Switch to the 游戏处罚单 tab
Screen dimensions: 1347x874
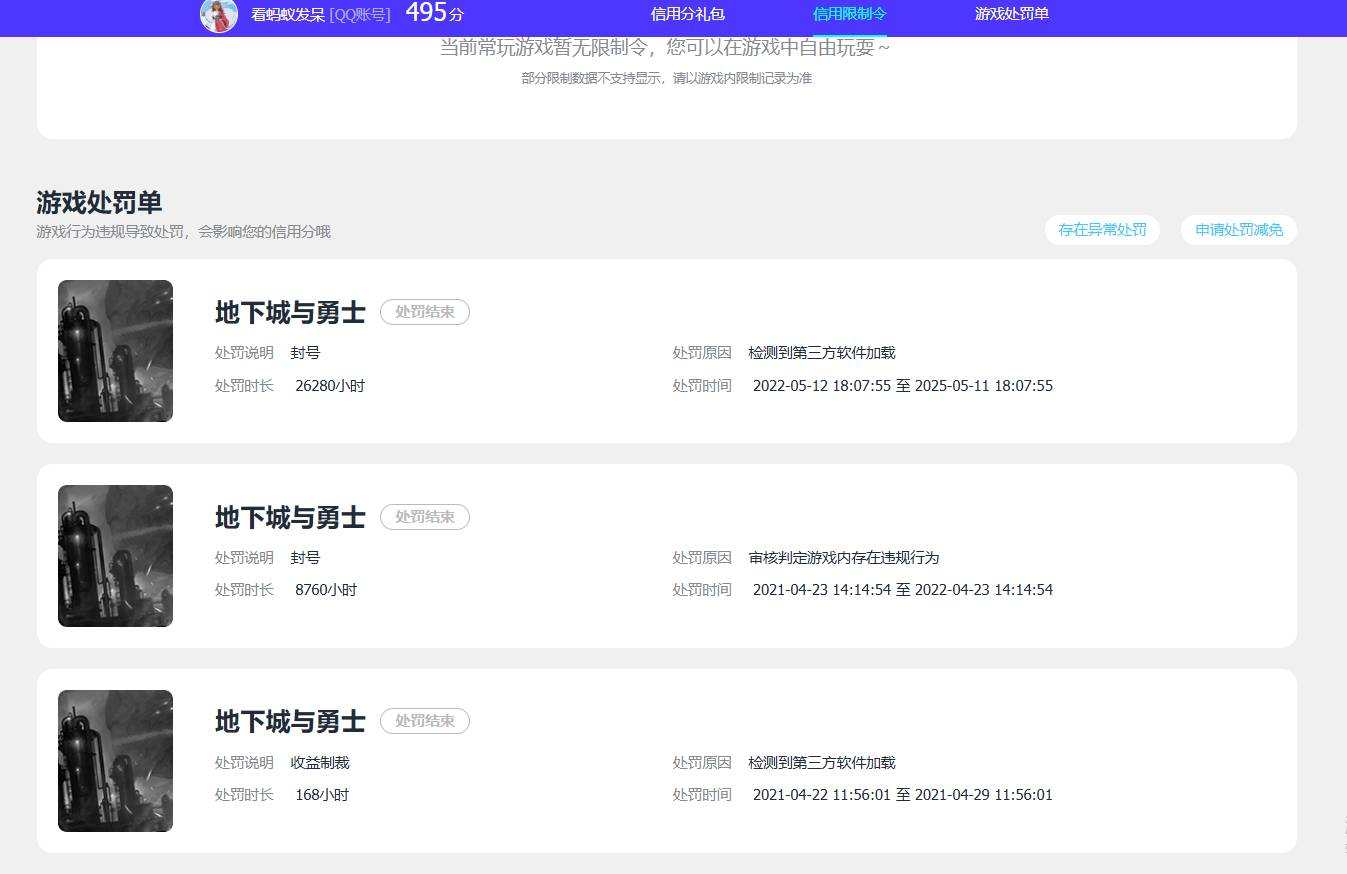pos(1012,14)
